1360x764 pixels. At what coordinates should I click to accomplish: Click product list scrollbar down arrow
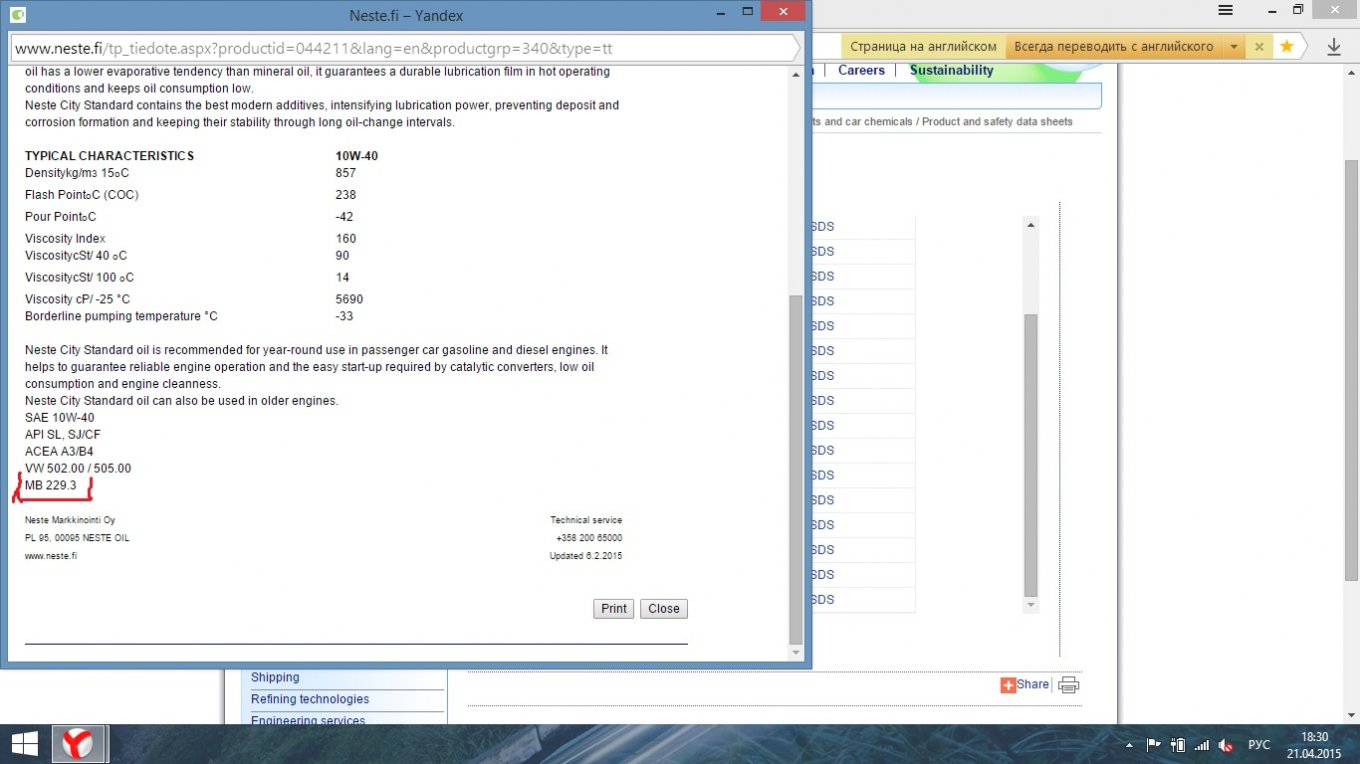pyautogui.click(x=1031, y=606)
